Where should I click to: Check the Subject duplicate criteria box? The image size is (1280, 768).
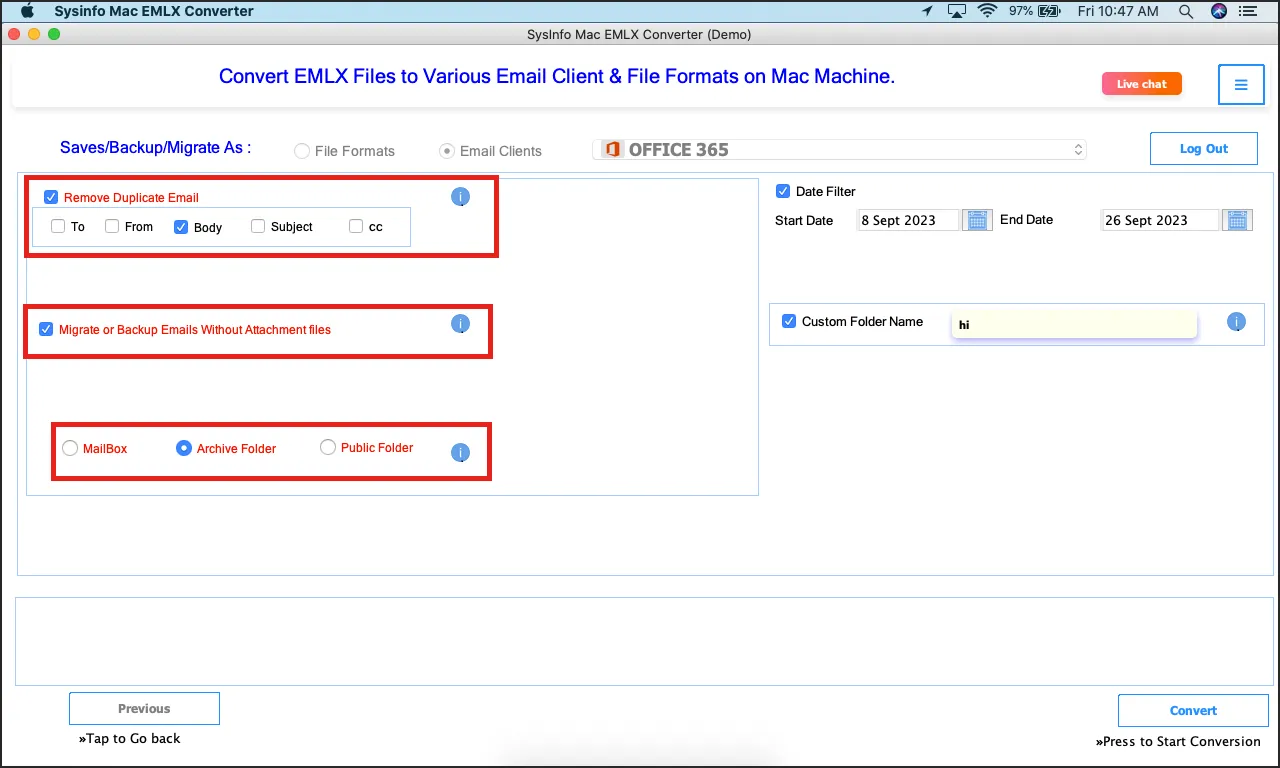click(258, 226)
